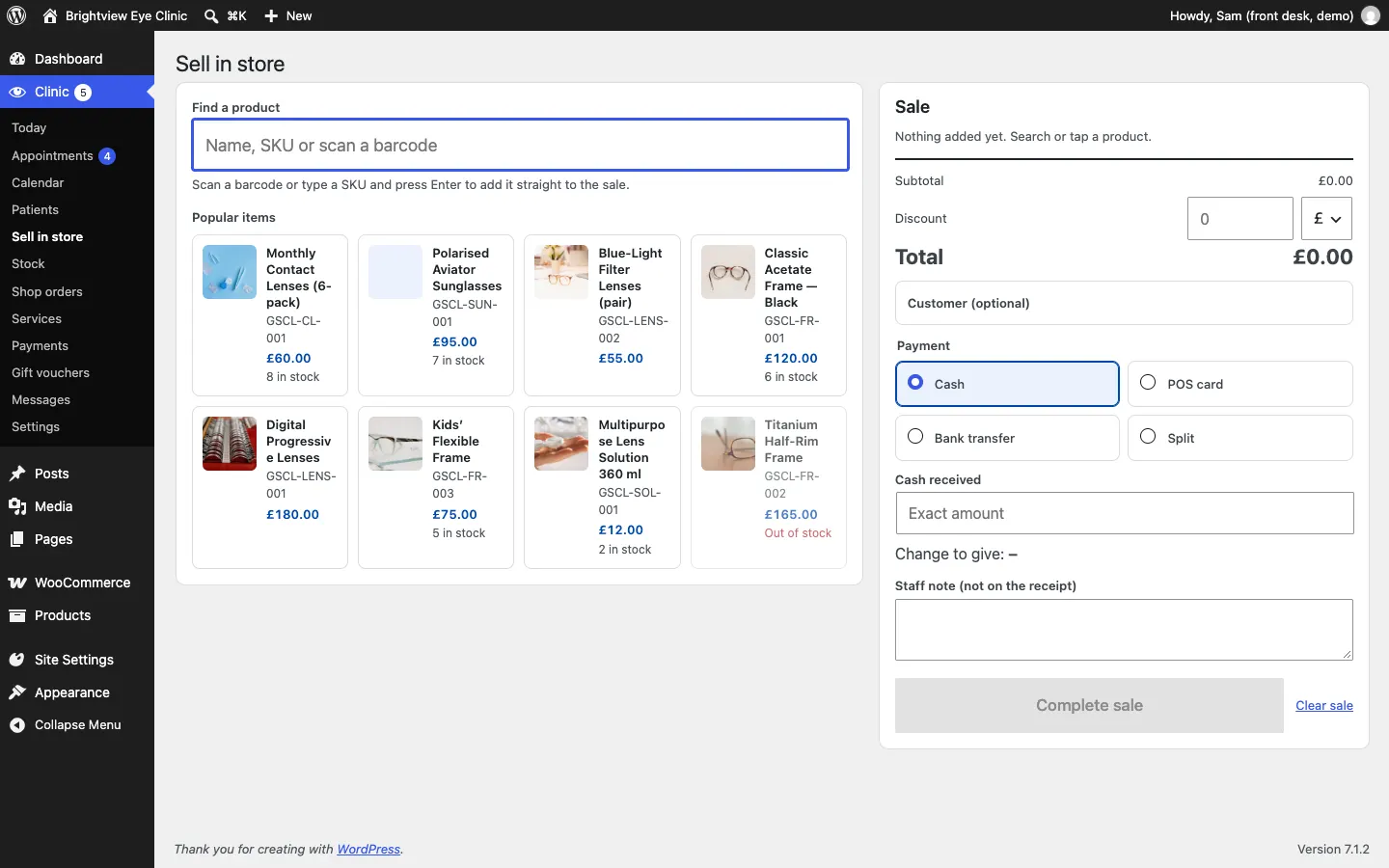The width and height of the screenshot is (1389, 868).
Task: Open the search magnifier icon in admin bar
Action: click(x=211, y=15)
